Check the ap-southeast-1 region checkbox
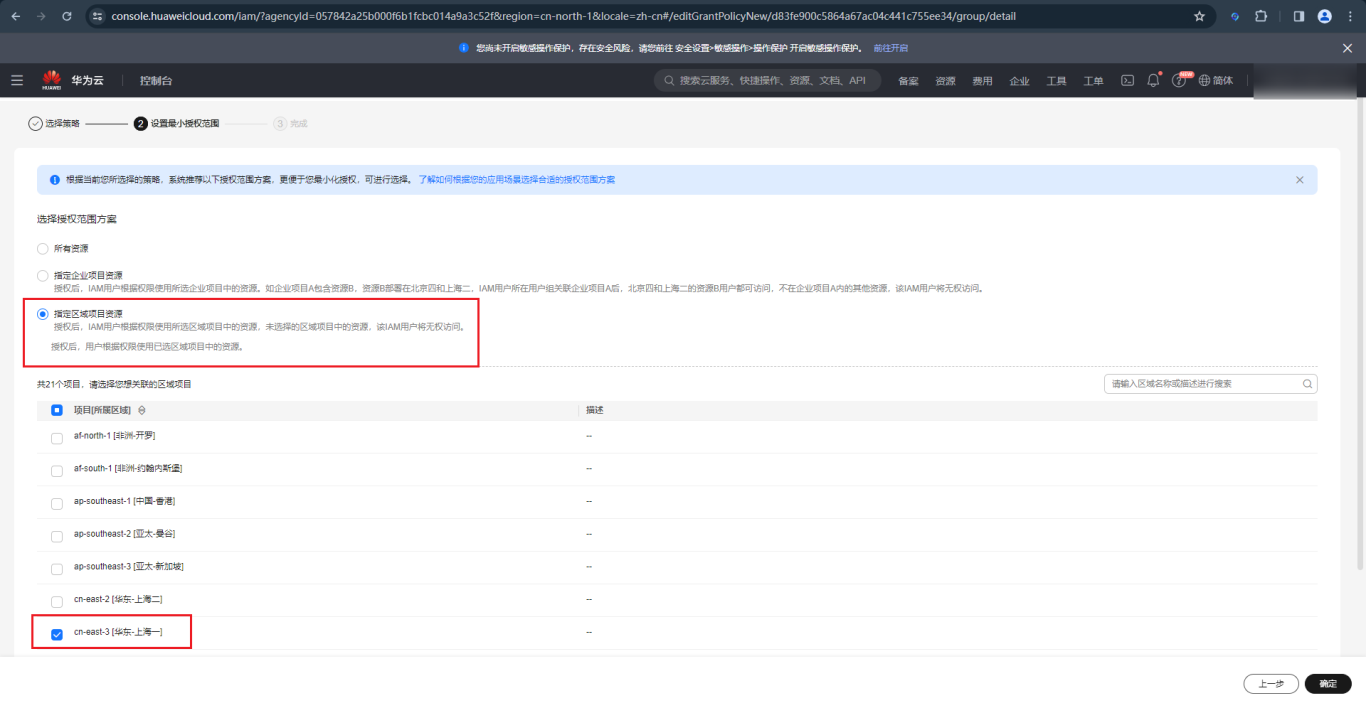The width and height of the screenshot is (1366, 708). point(57,503)
